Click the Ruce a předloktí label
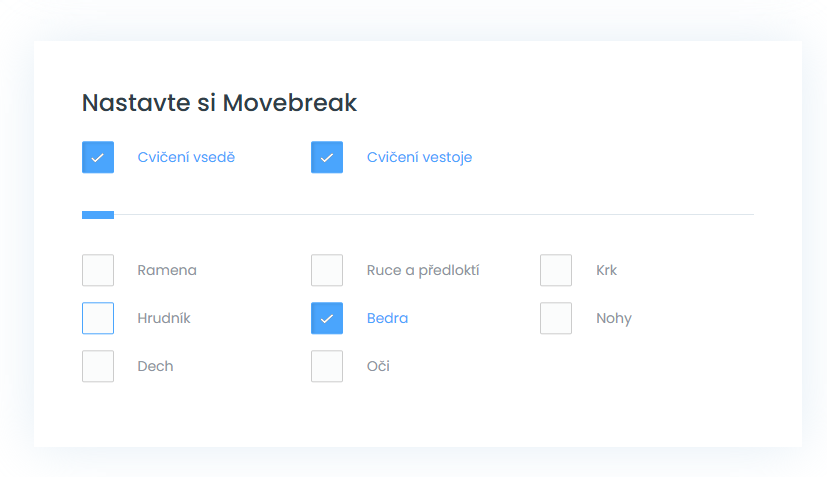This screenshot has height=477, width=827. [x=423, y=270]
